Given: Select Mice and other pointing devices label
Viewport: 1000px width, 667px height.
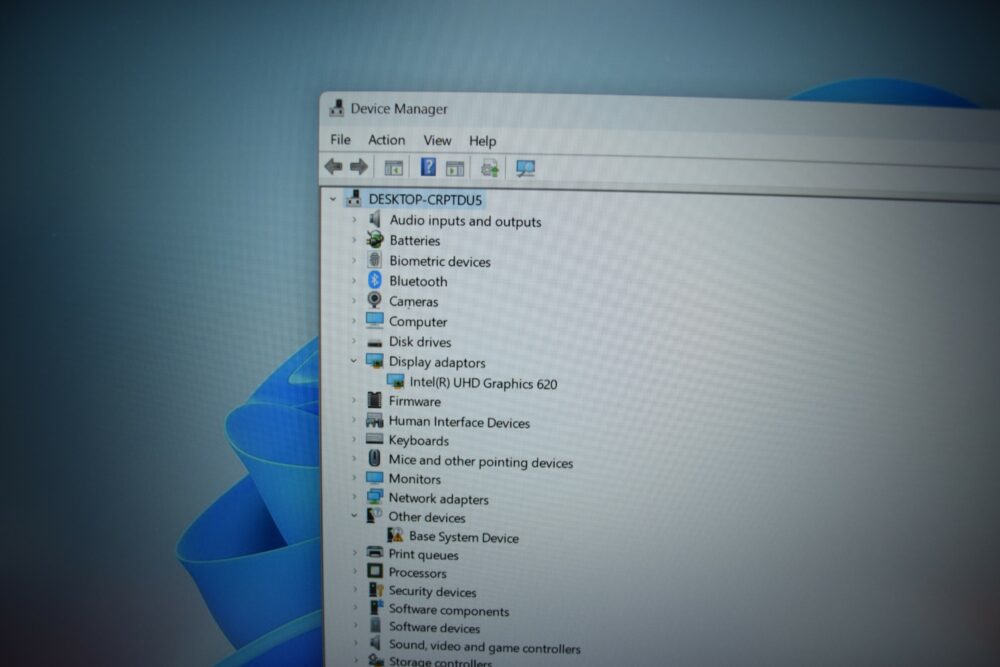Looking at the screenshot, I should click(481, 462).
